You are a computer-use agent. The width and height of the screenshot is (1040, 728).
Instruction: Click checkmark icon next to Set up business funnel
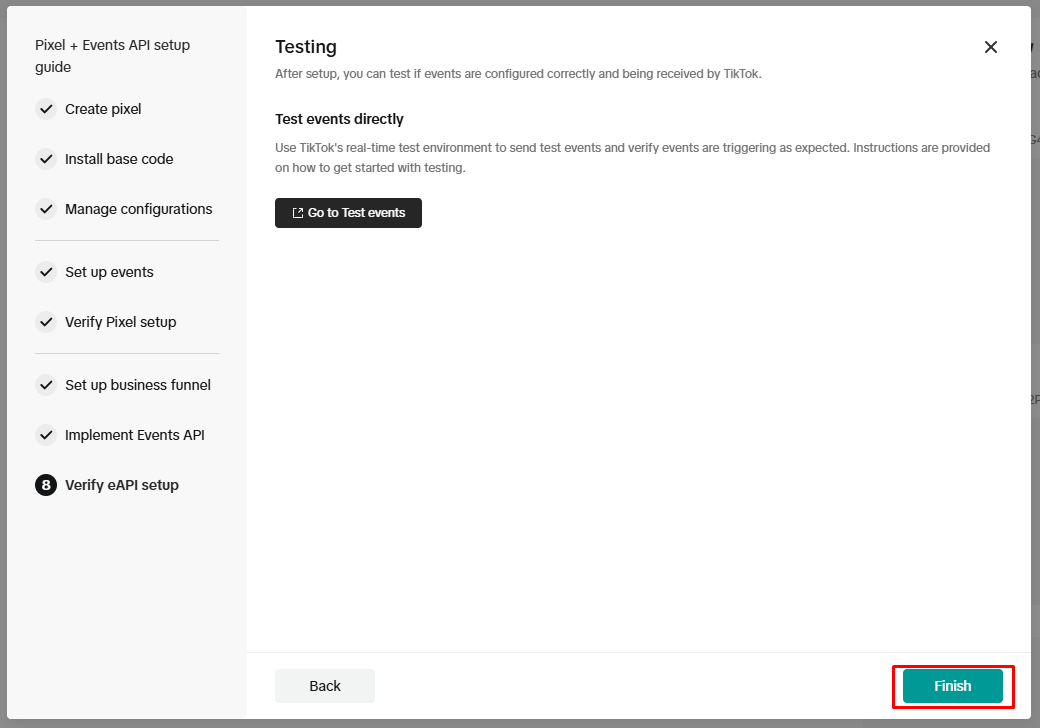point(46,385)
